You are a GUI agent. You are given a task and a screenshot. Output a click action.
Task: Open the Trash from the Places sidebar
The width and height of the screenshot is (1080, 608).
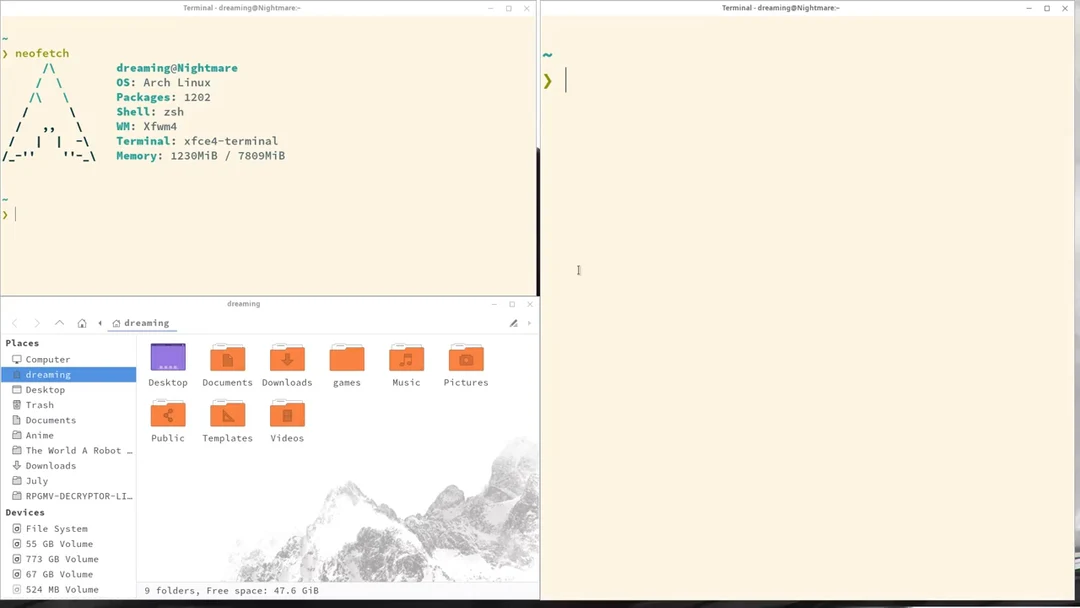40,404
